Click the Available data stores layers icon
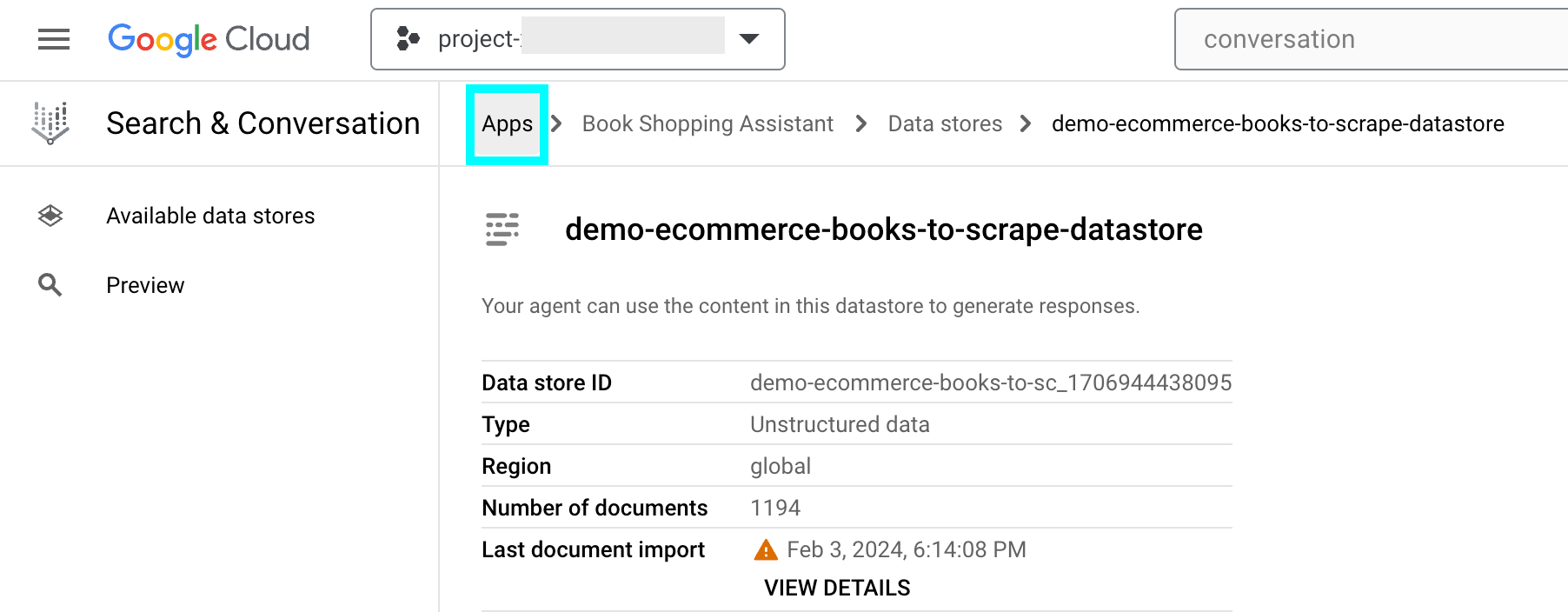The image size is (1568, 612). pos(50,216)
